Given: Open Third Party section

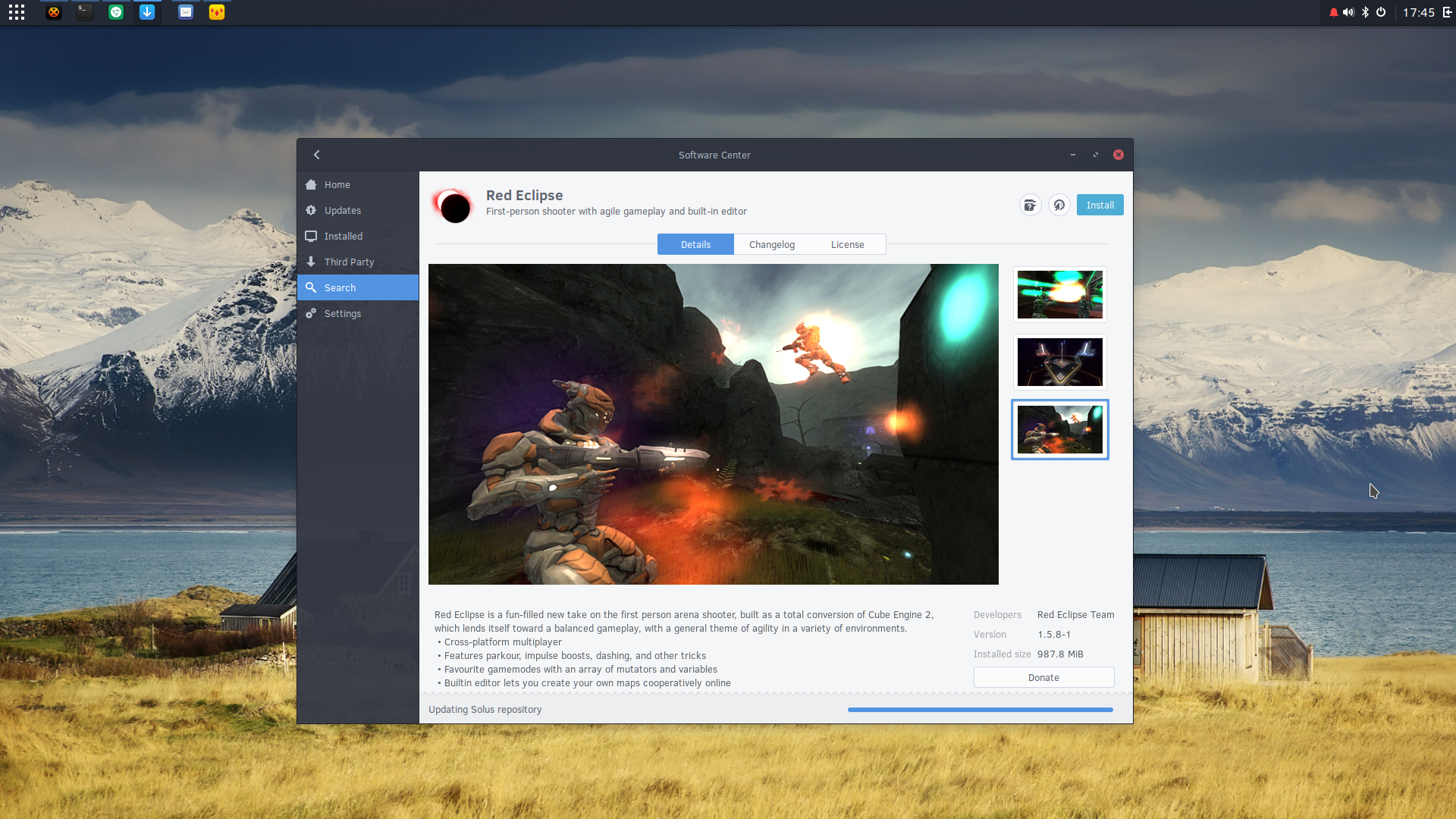Looking at the screenshot, I should [x=358, y=262].
